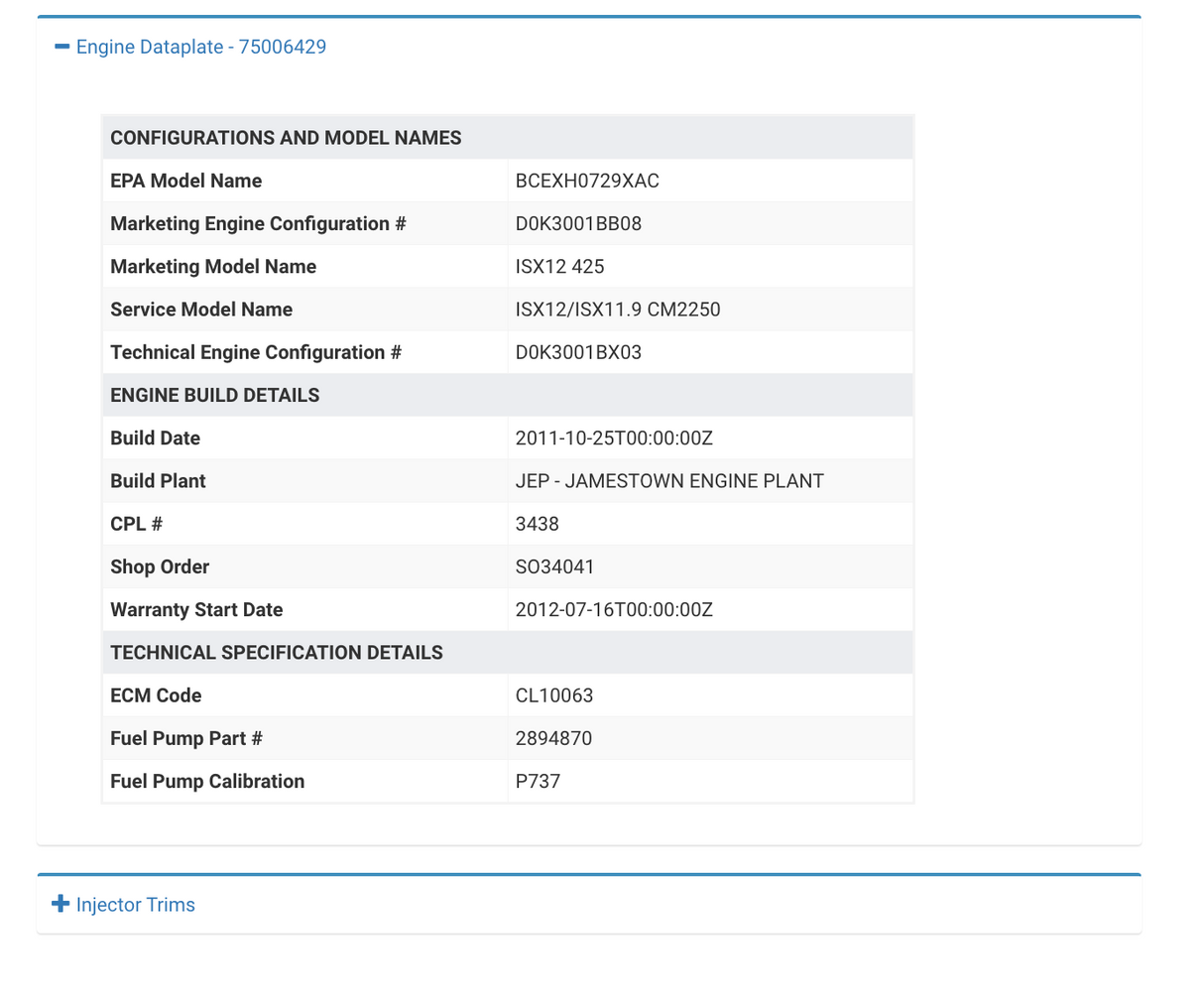The width and height of the screenshot is (1204, 1005).
Task: Collapse the Engine Dataplate section minus icon
Action: [x=61, y=47]
